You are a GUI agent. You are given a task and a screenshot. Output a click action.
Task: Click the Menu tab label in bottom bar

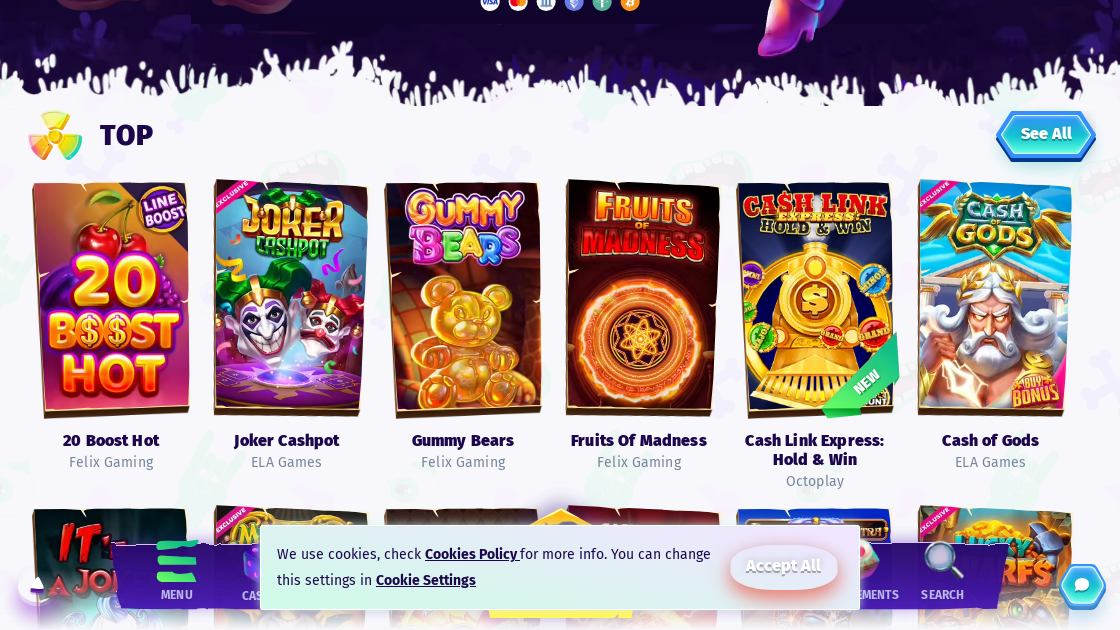pyautogui.click(x=176, y=595)
